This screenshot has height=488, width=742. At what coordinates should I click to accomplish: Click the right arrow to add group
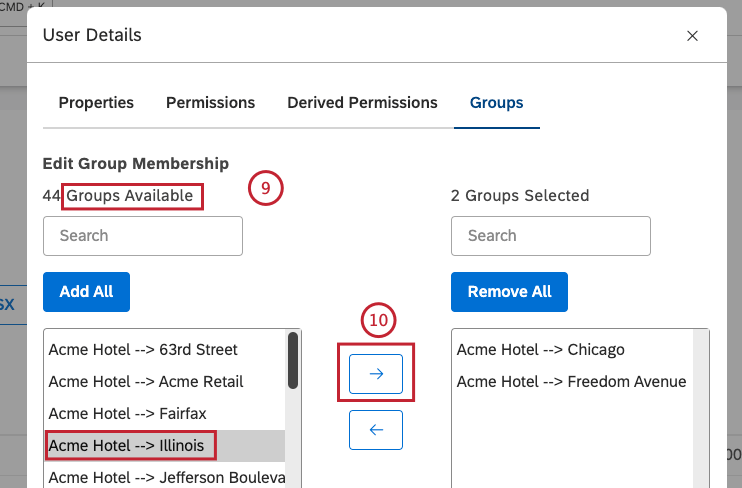tap(376, 373)
